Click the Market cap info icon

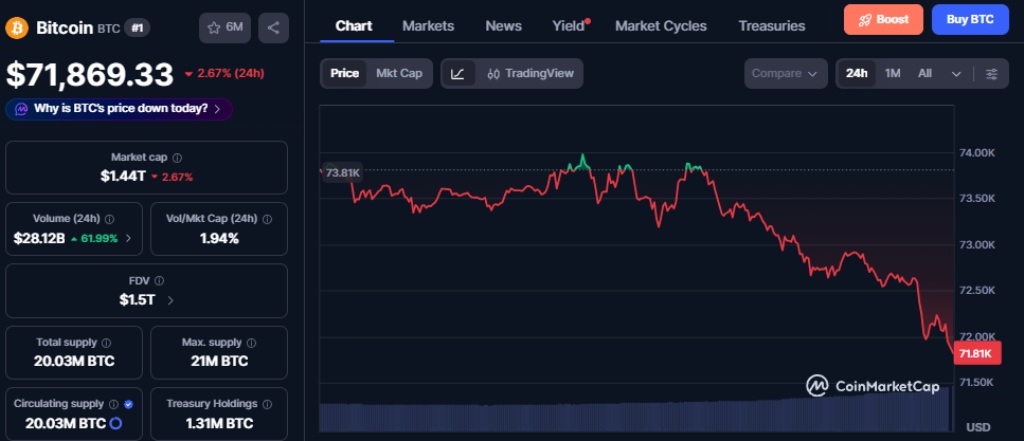178,157
